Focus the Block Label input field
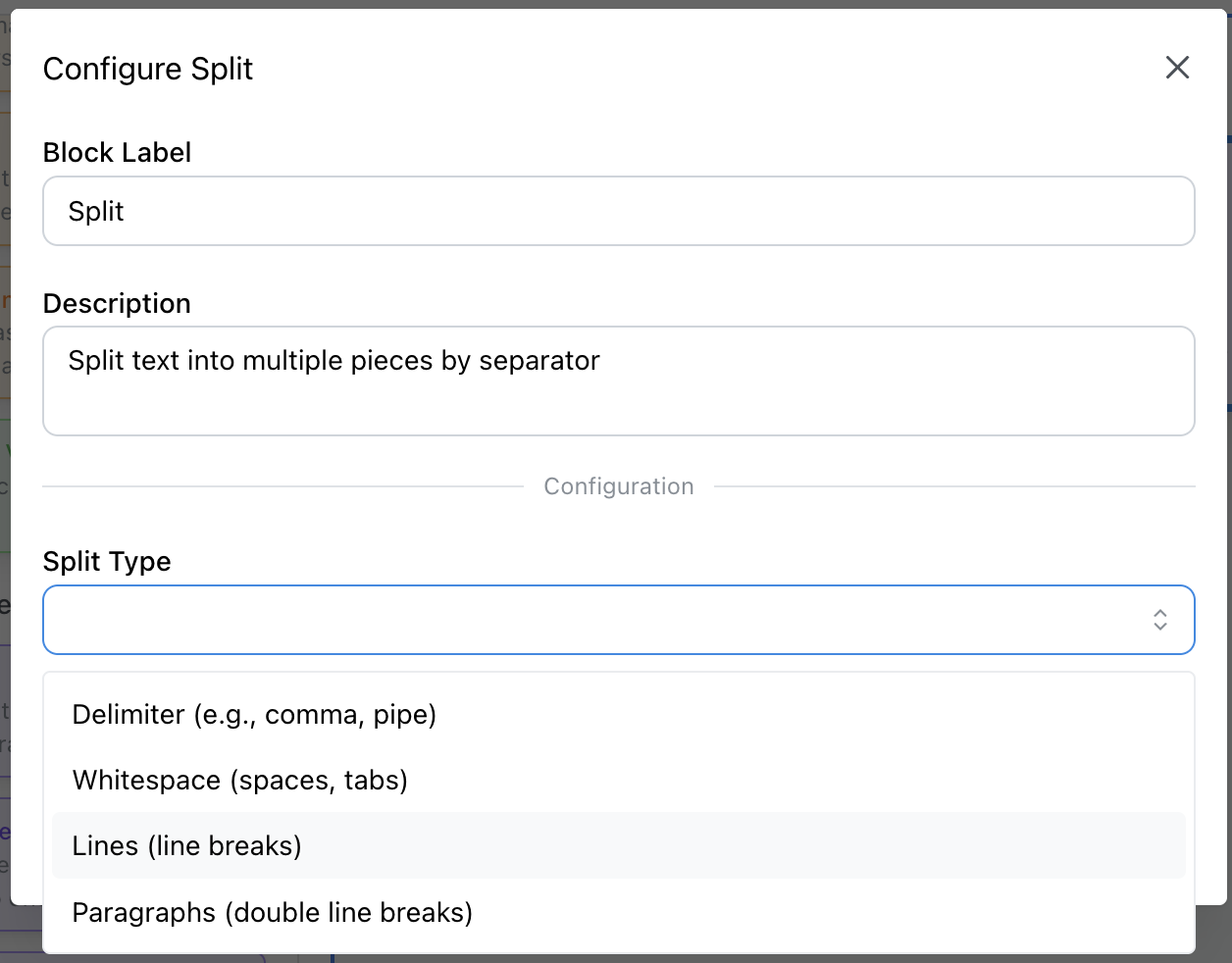Screen dimensions: 1232x963 (x=618, y=211)
